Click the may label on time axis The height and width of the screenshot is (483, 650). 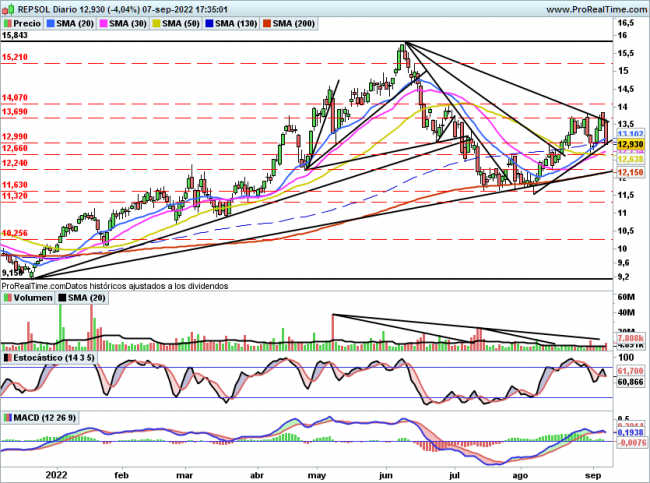tap(318, 475)
